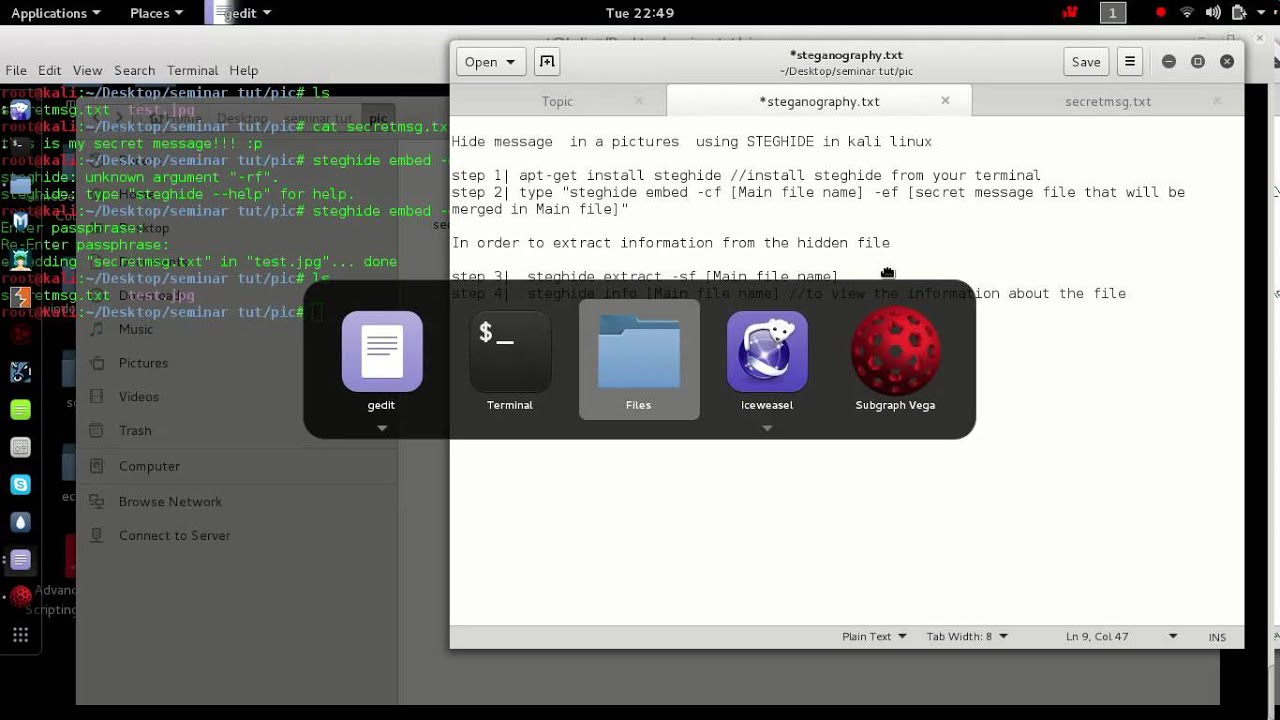Click Subgraph Vega icon in the dock

(20, 597)
